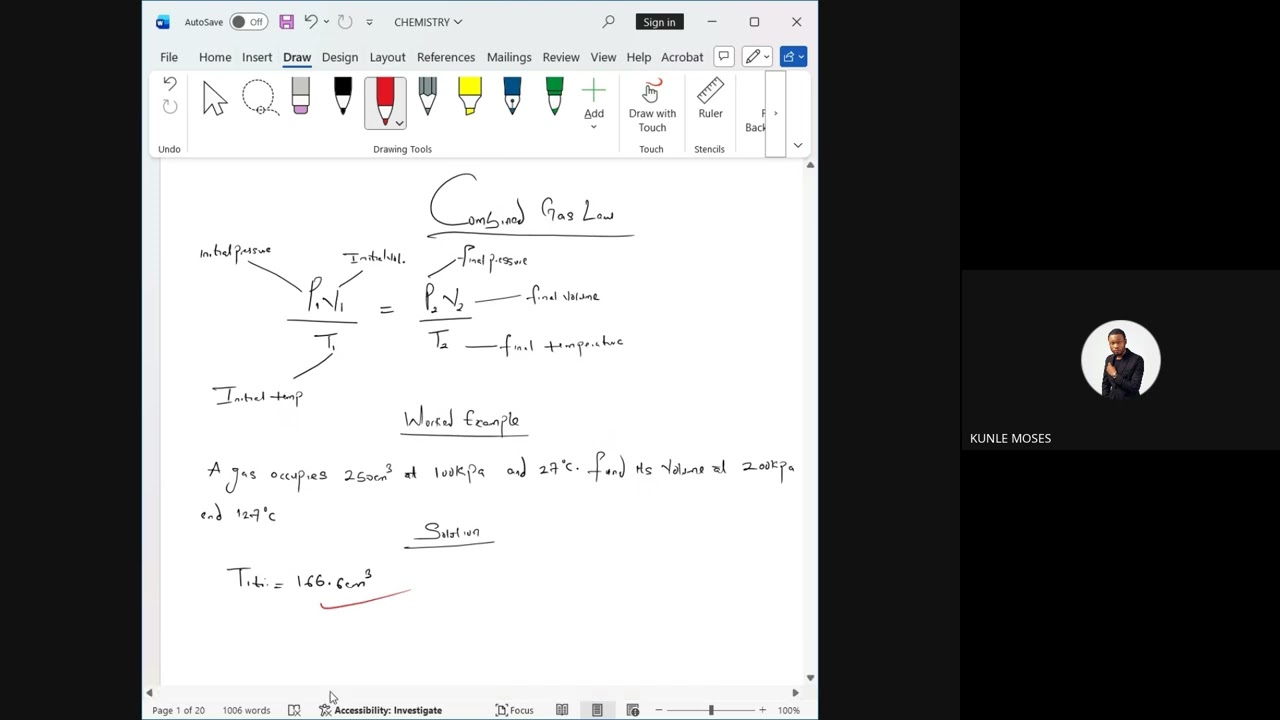Click the horizontal scrollbar left arrow
The width and height of the screenshot is (1280, 720).
coord(149,692)
